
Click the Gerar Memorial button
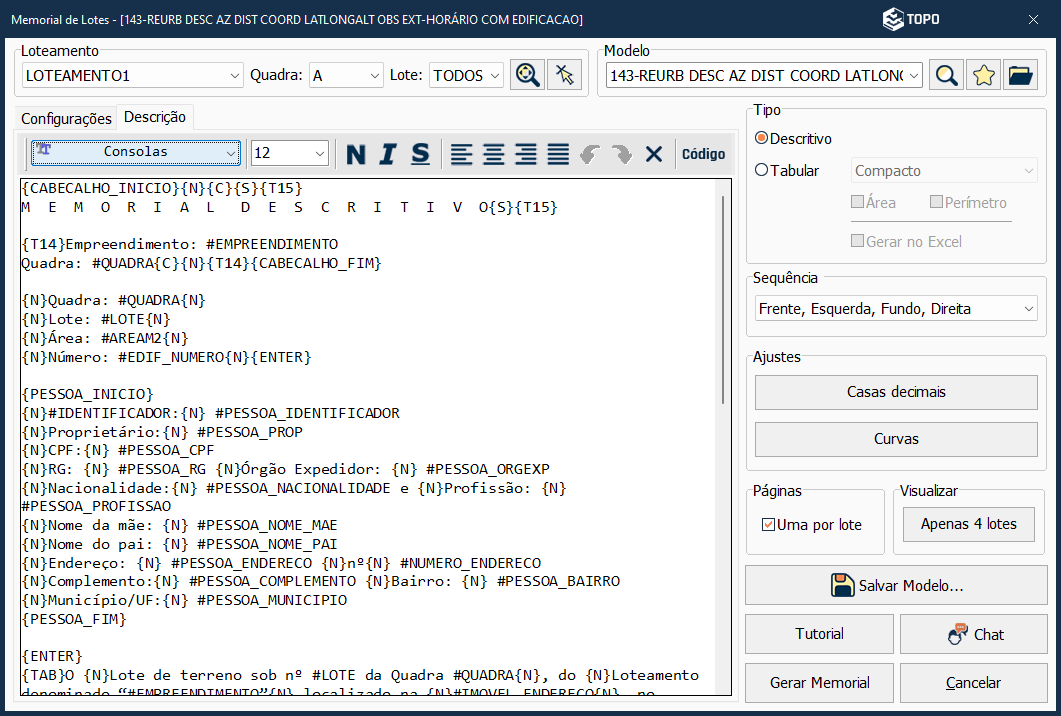(x=819, y=683)
